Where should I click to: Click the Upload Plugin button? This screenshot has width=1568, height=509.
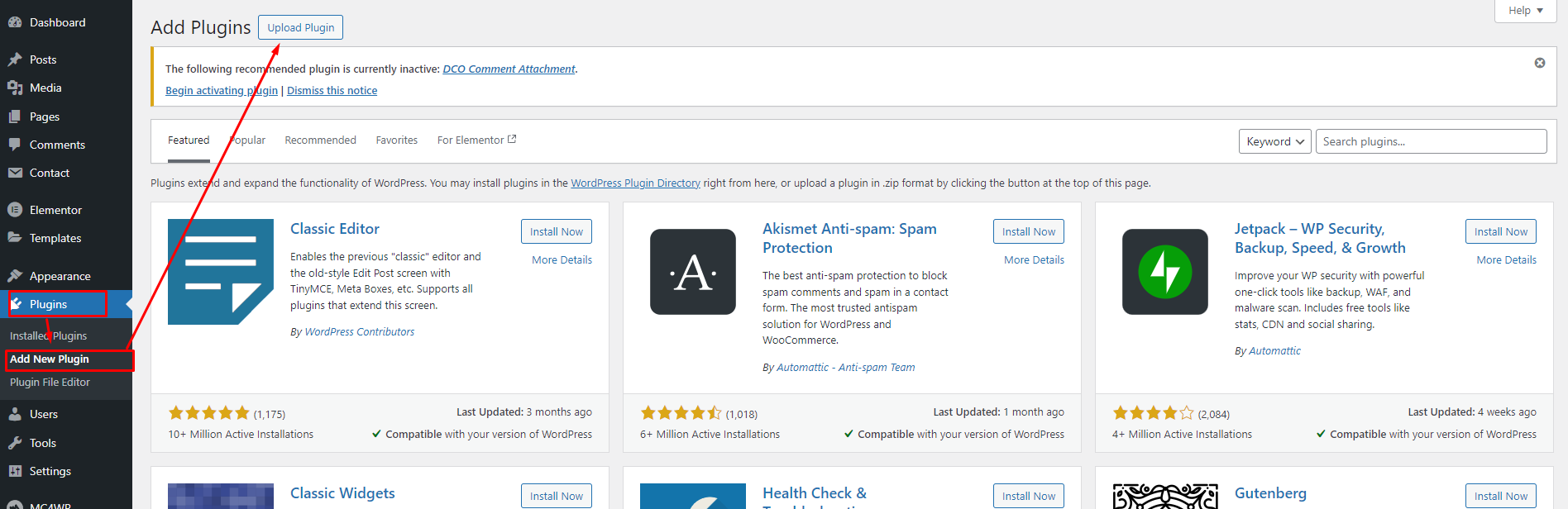pos(300,27)
